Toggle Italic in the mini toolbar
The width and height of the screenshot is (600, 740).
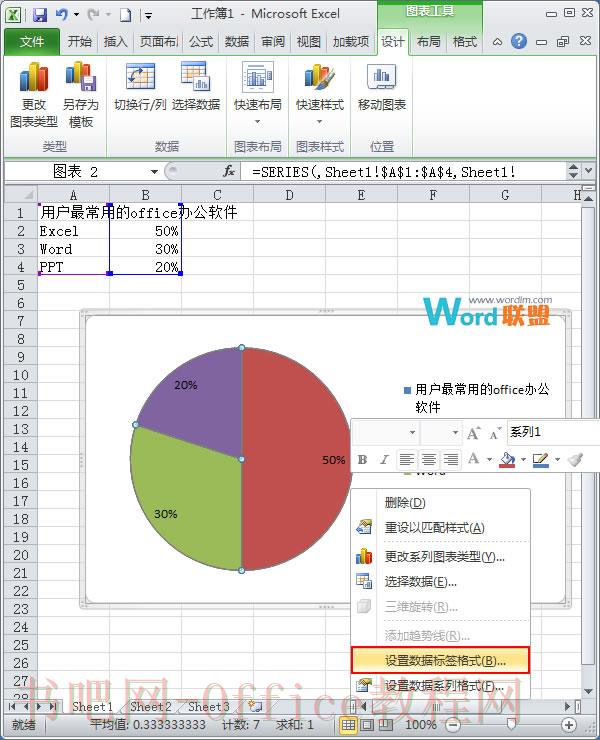point(384,460)
